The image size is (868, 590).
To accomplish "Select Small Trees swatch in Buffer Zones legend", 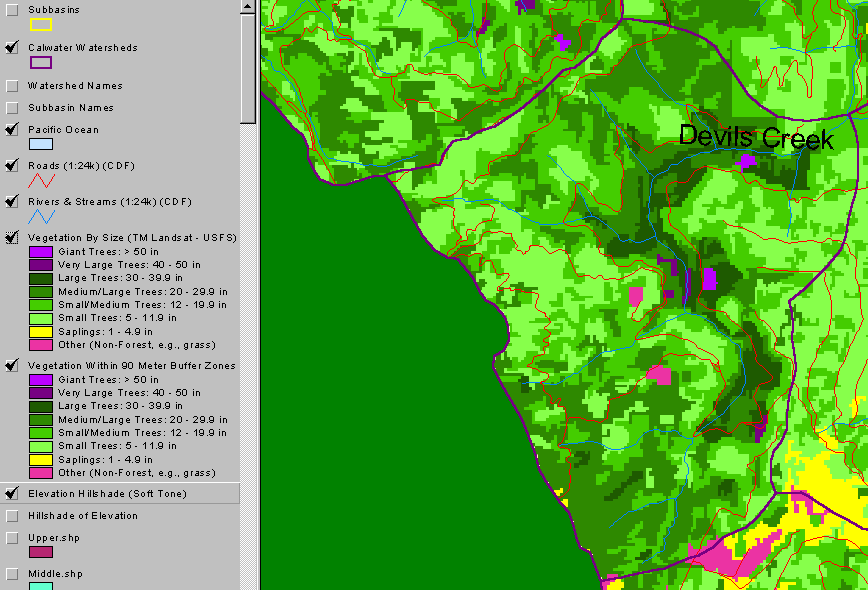I will click(41, 446).
